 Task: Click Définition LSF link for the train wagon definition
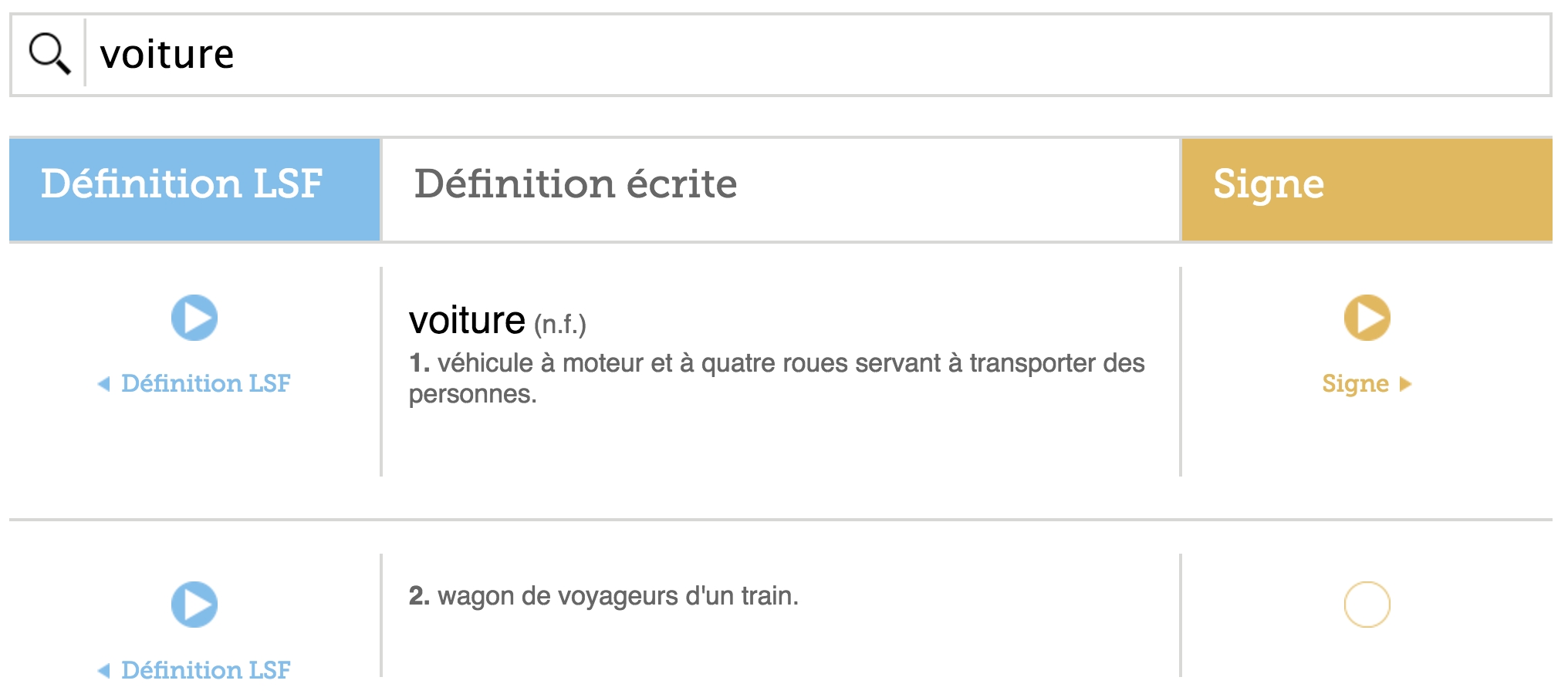(x=205, y=670)
